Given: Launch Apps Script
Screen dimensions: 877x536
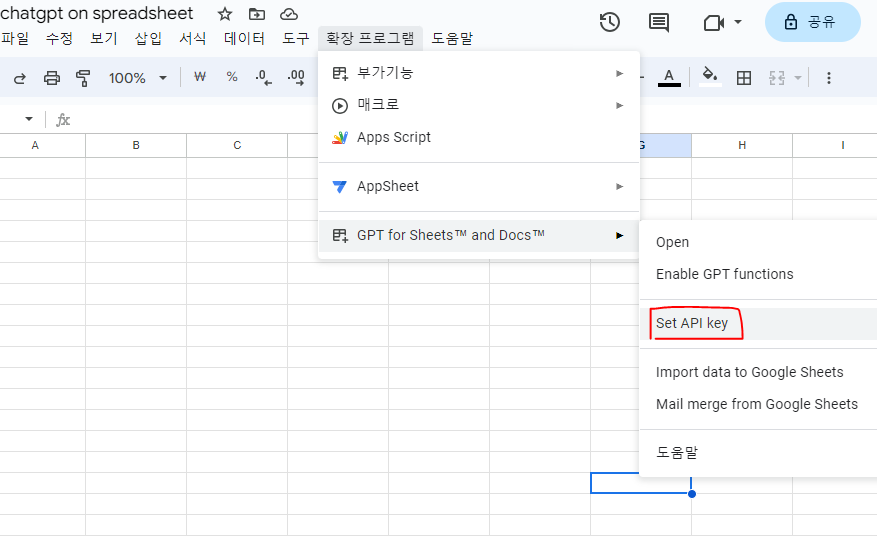Looking at the screenshot, I should pos(479,138).
